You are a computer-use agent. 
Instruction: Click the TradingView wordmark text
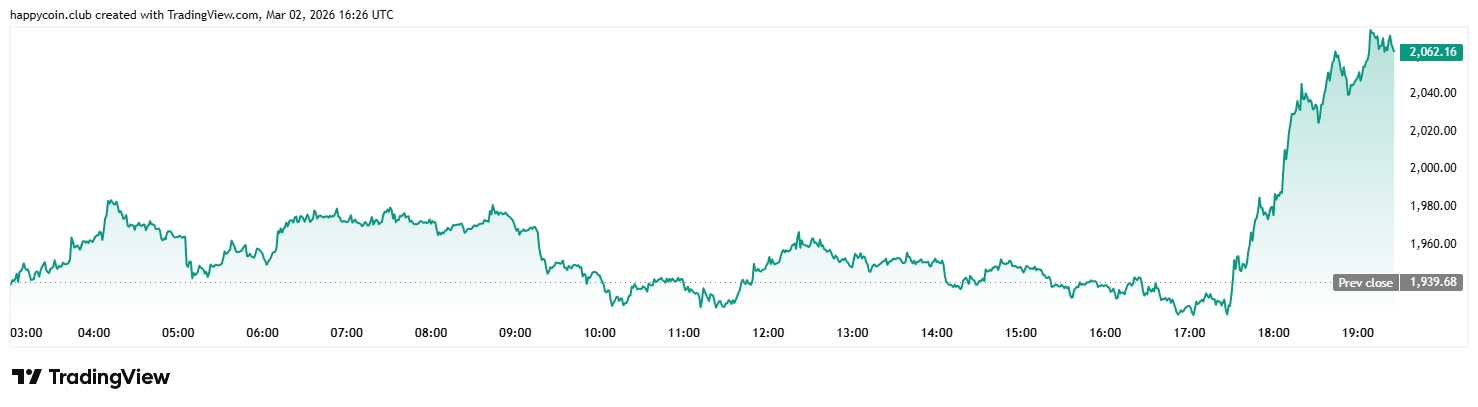click(109, 377)
